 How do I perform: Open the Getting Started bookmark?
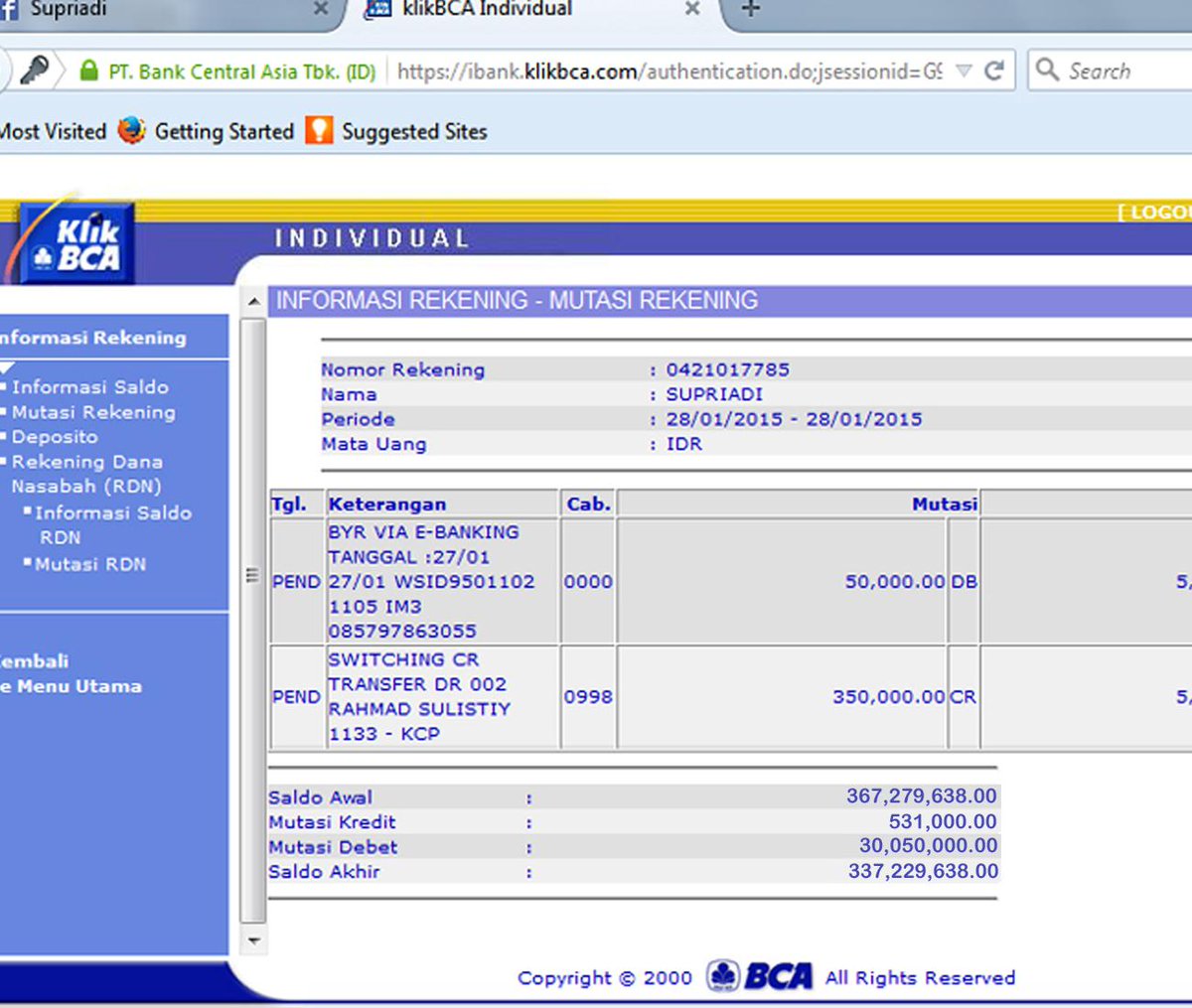[x=224, y=131]
